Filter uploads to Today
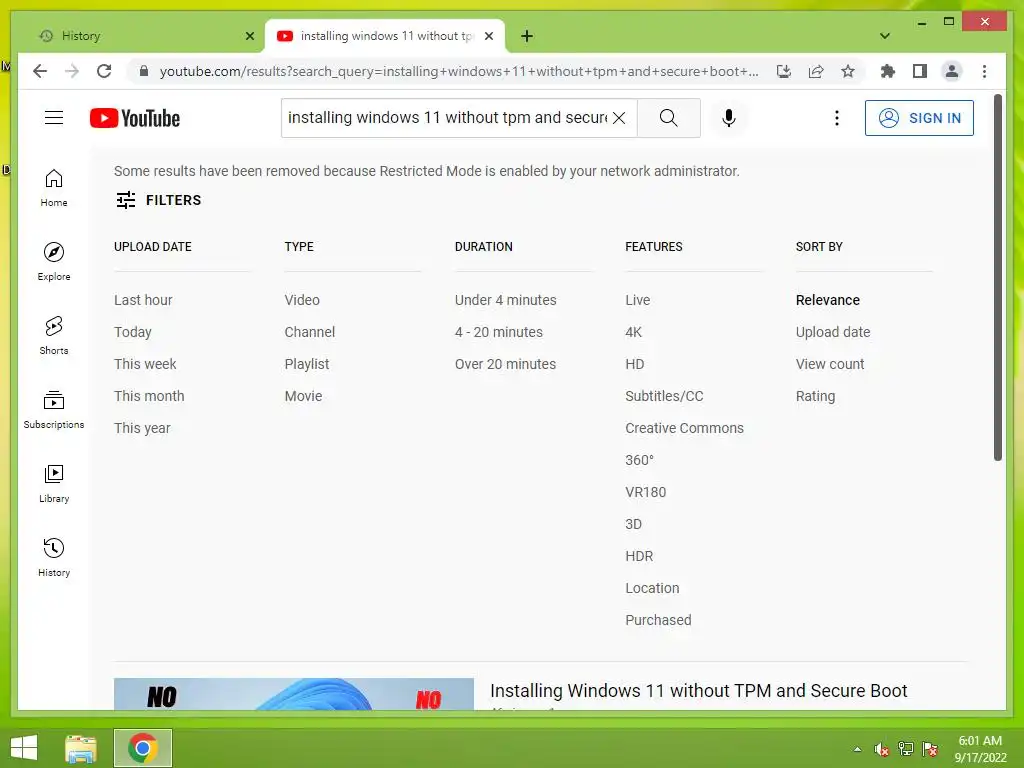The width and height of the screenshot is (1024, 768). coord(133,332)
